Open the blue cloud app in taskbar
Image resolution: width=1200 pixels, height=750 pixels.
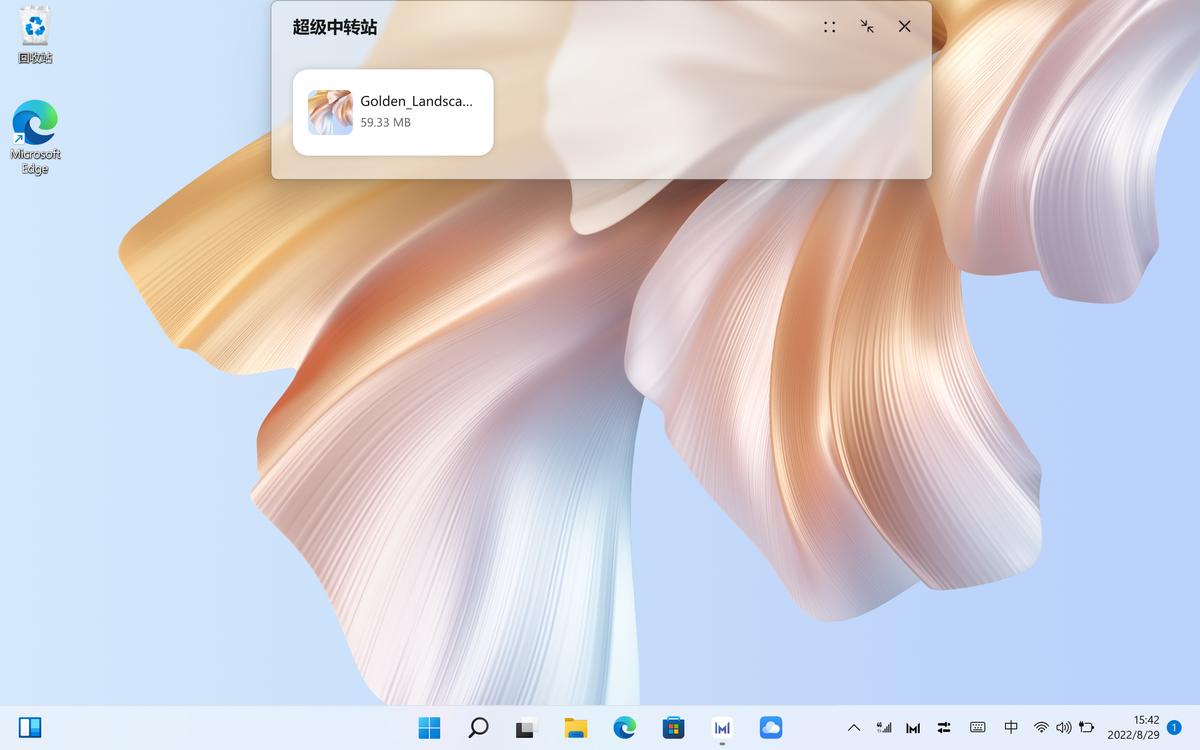point(770,727)
